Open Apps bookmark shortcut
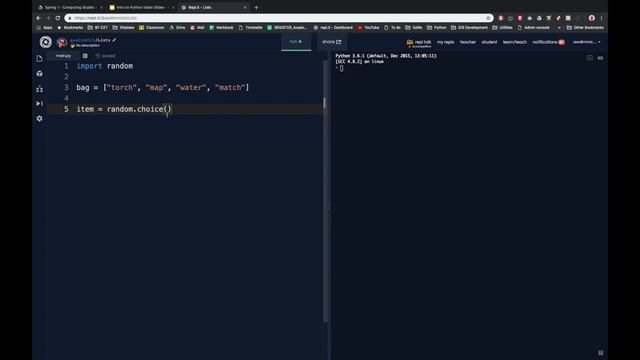640x360 pixels. pyautogui.click(x=44, y=28)
